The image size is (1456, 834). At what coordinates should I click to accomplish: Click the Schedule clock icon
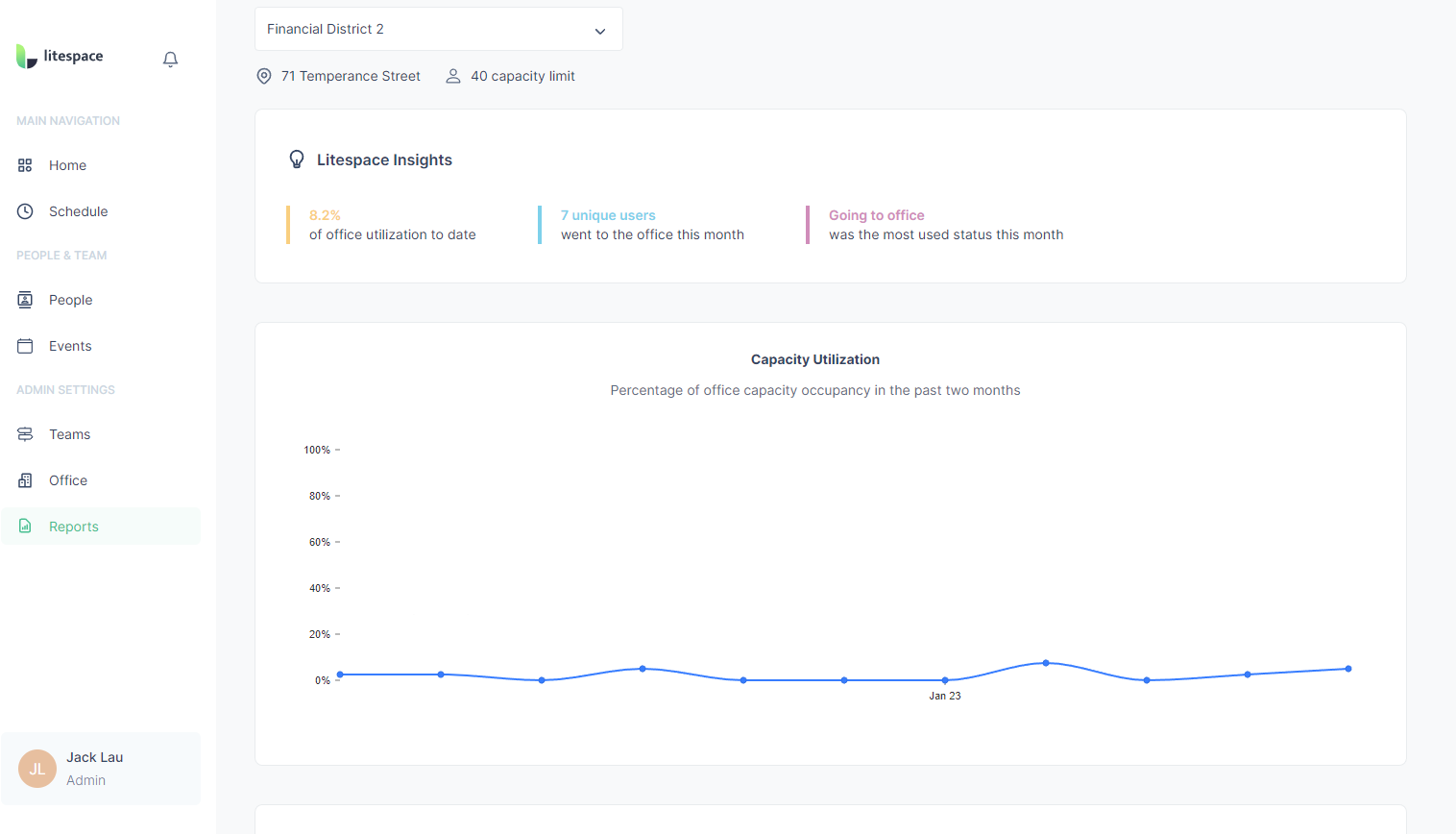coord(24,210)
